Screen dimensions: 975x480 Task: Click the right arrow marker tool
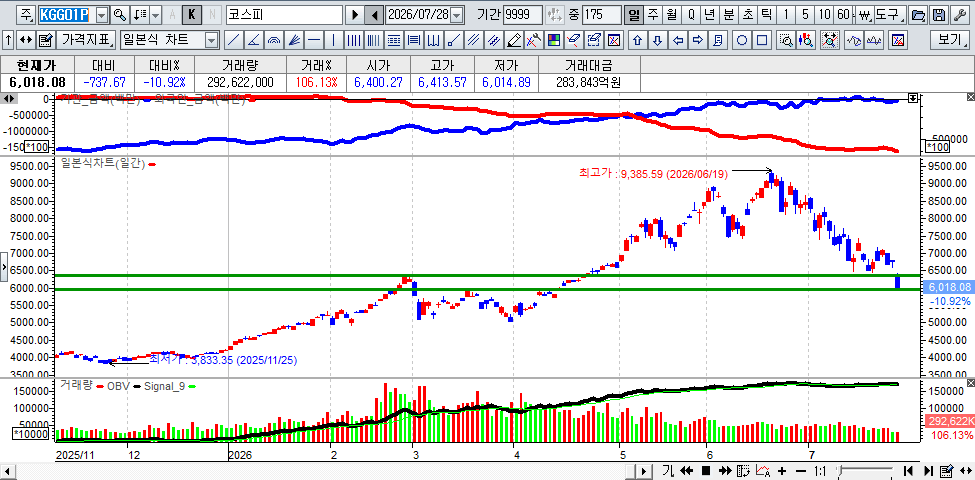[x=698, y=41]
